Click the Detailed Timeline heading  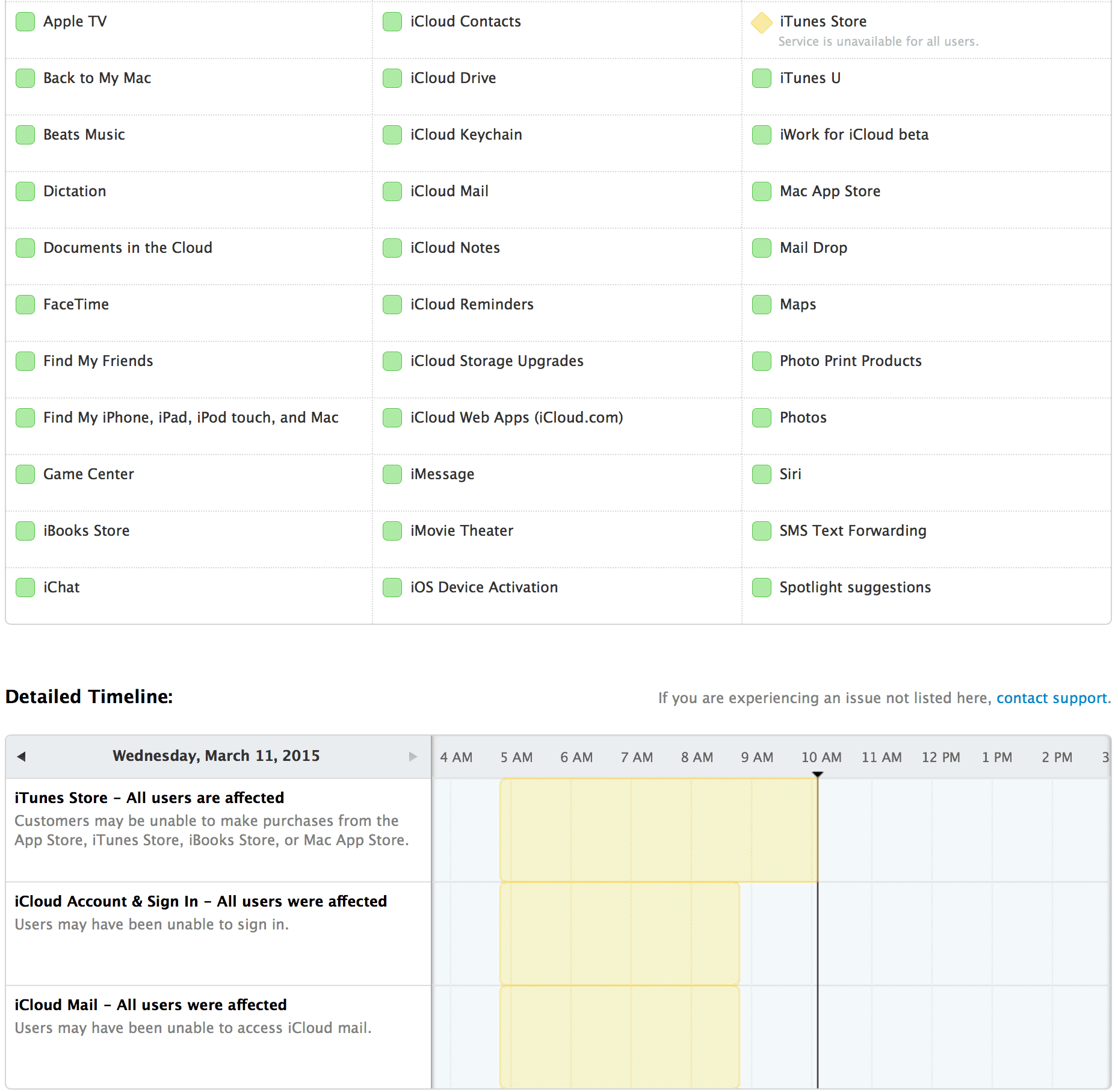[x=89, y=696]
